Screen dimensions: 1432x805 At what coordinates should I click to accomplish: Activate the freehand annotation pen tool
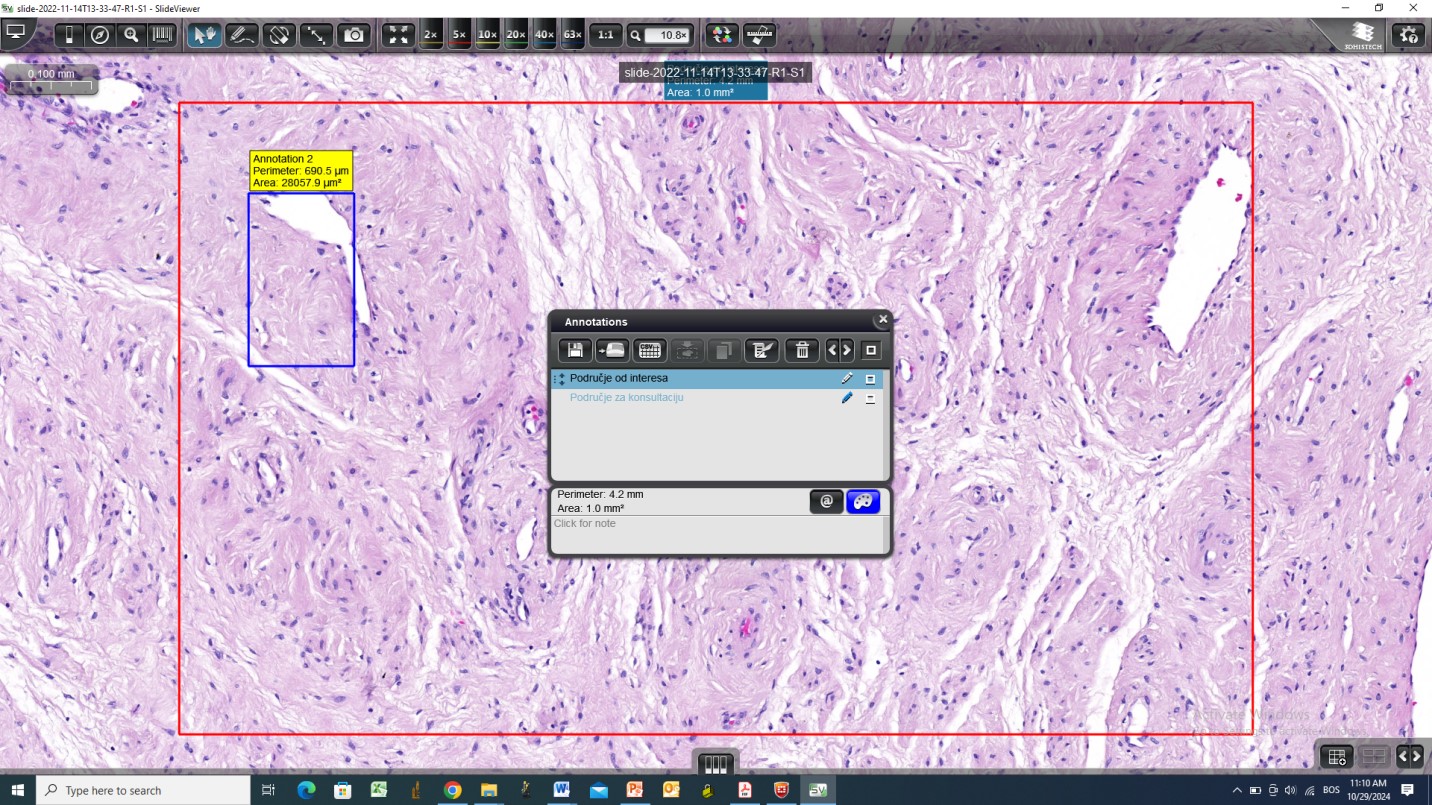click(x=241, y=35)
